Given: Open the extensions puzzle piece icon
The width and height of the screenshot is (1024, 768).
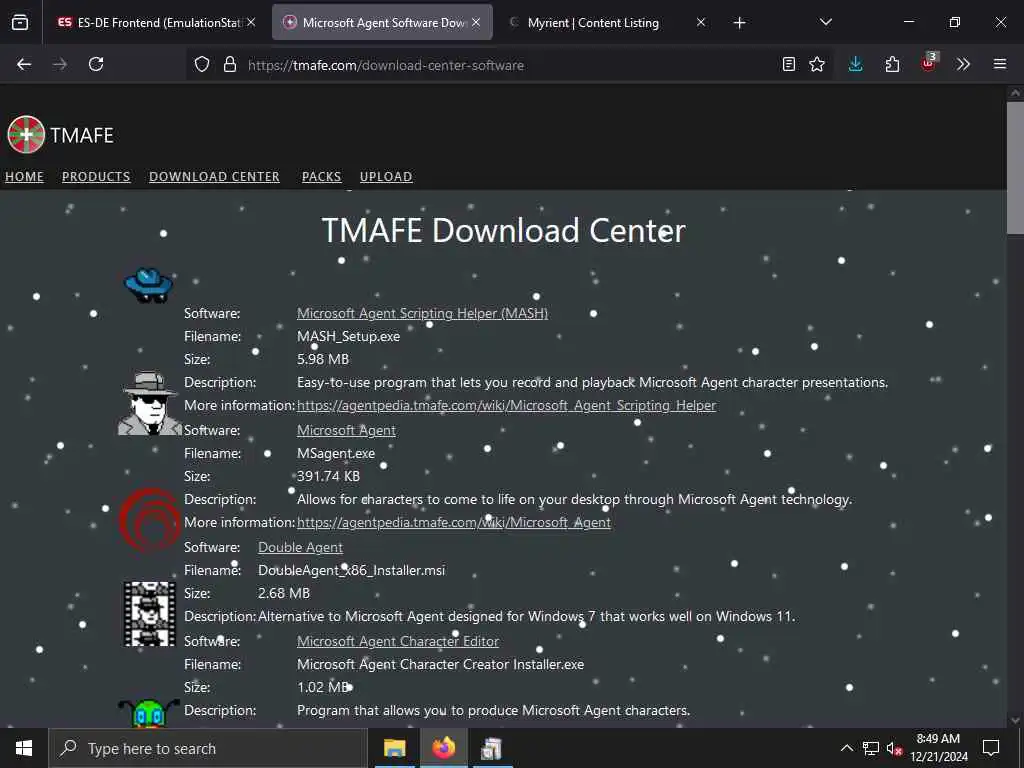Looking at the screenshot, I should tap(892, 64).
